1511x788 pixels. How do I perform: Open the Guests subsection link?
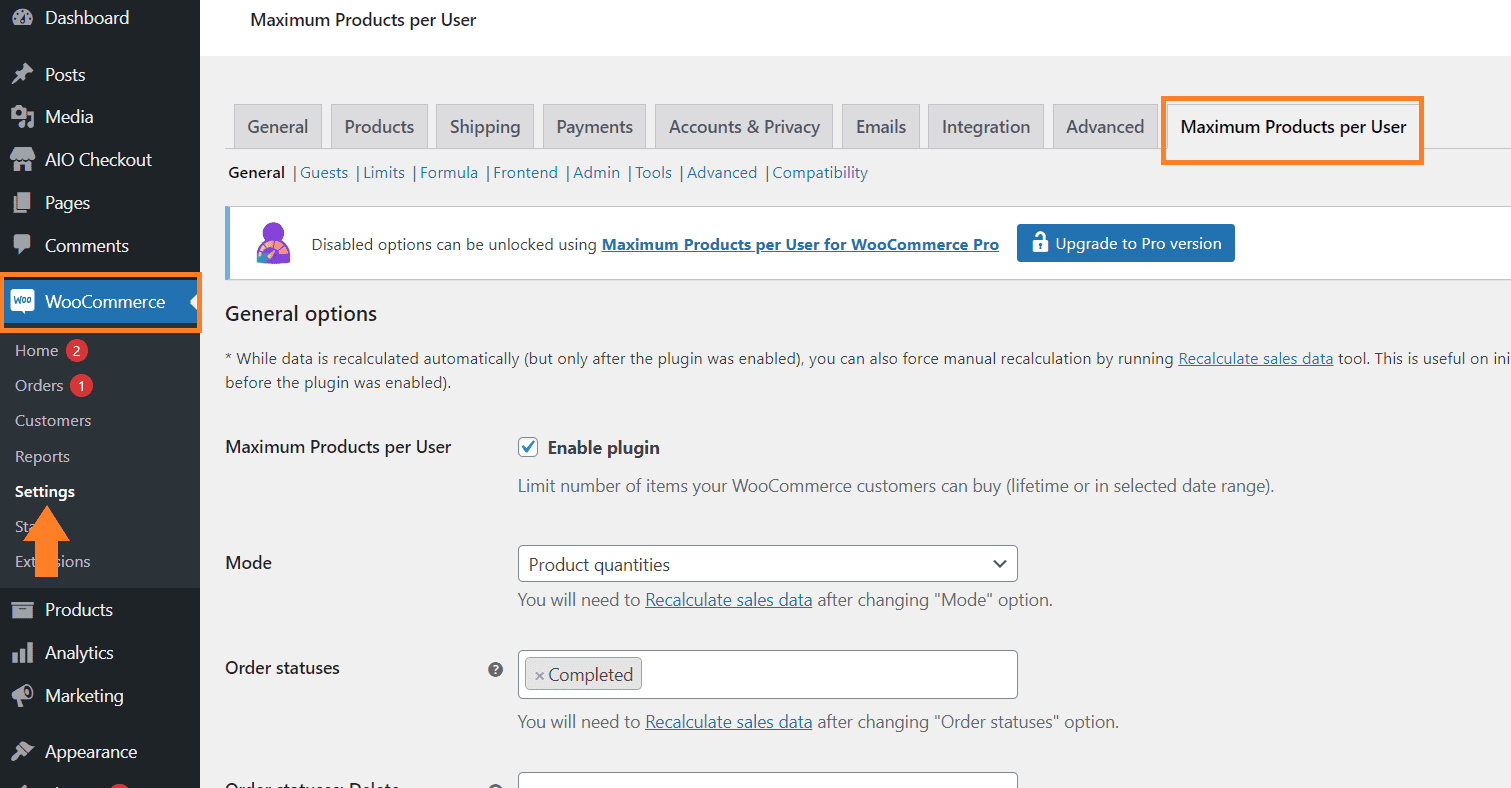coord(324,172)
